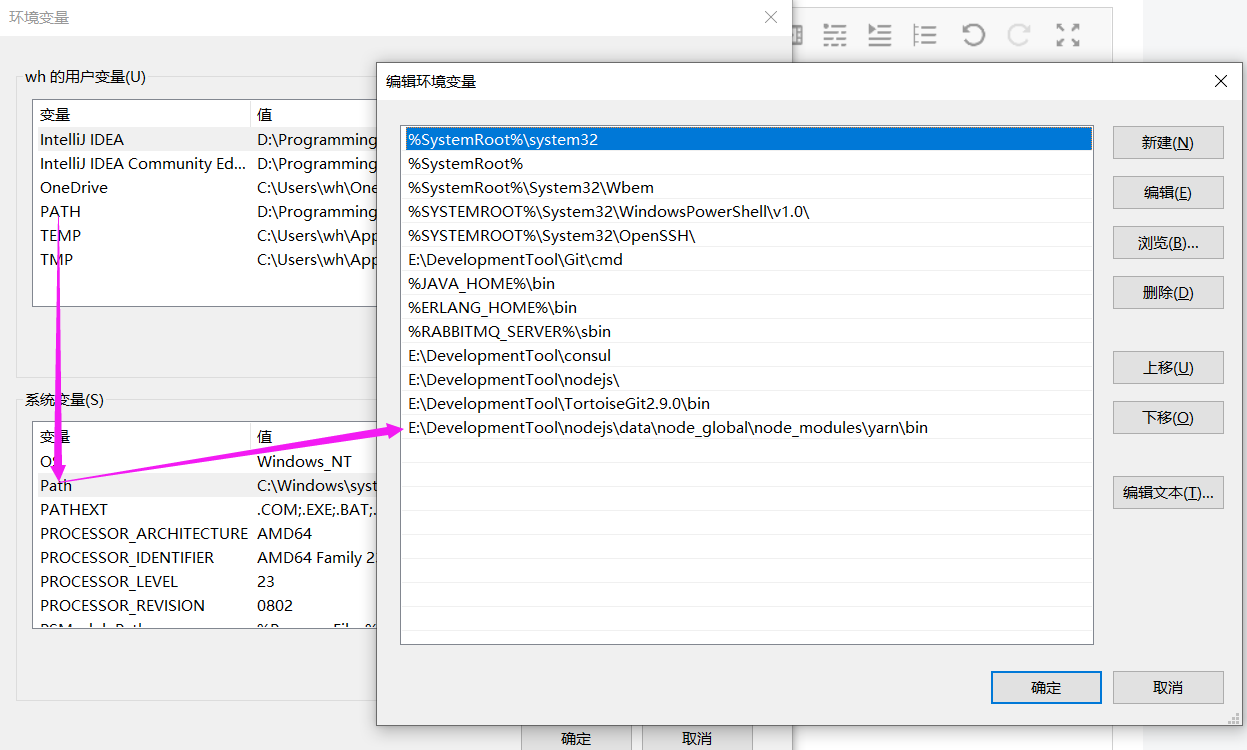Image resolution: width=1247 pixels, height=750 pixels.
Task: Select the node_modules\yarn\bin path entry
Action: pos(747,427)
